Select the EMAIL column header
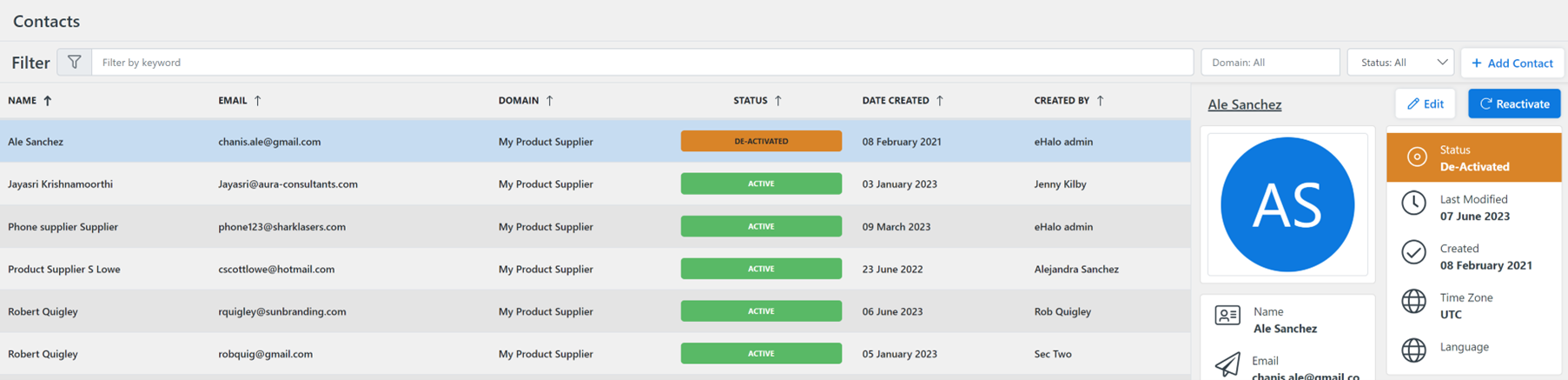 [x=233, y=101]
